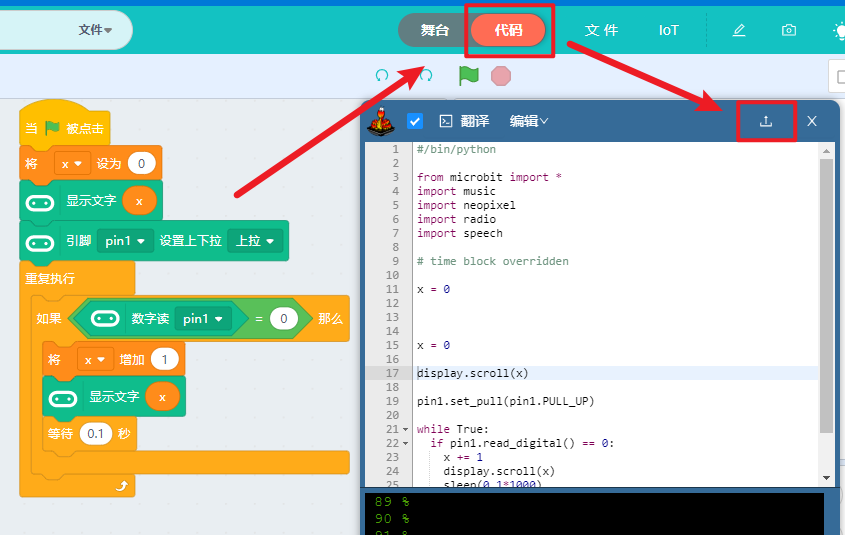
Task: Click the upload code icon
Action: pos(766,121)
